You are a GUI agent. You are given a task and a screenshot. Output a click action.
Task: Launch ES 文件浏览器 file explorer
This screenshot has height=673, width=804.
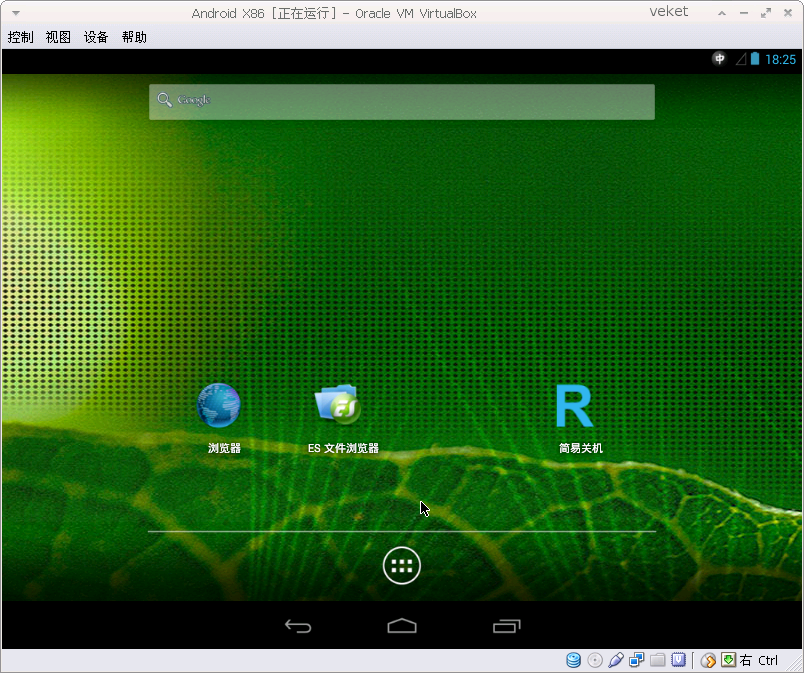(343, 417)
